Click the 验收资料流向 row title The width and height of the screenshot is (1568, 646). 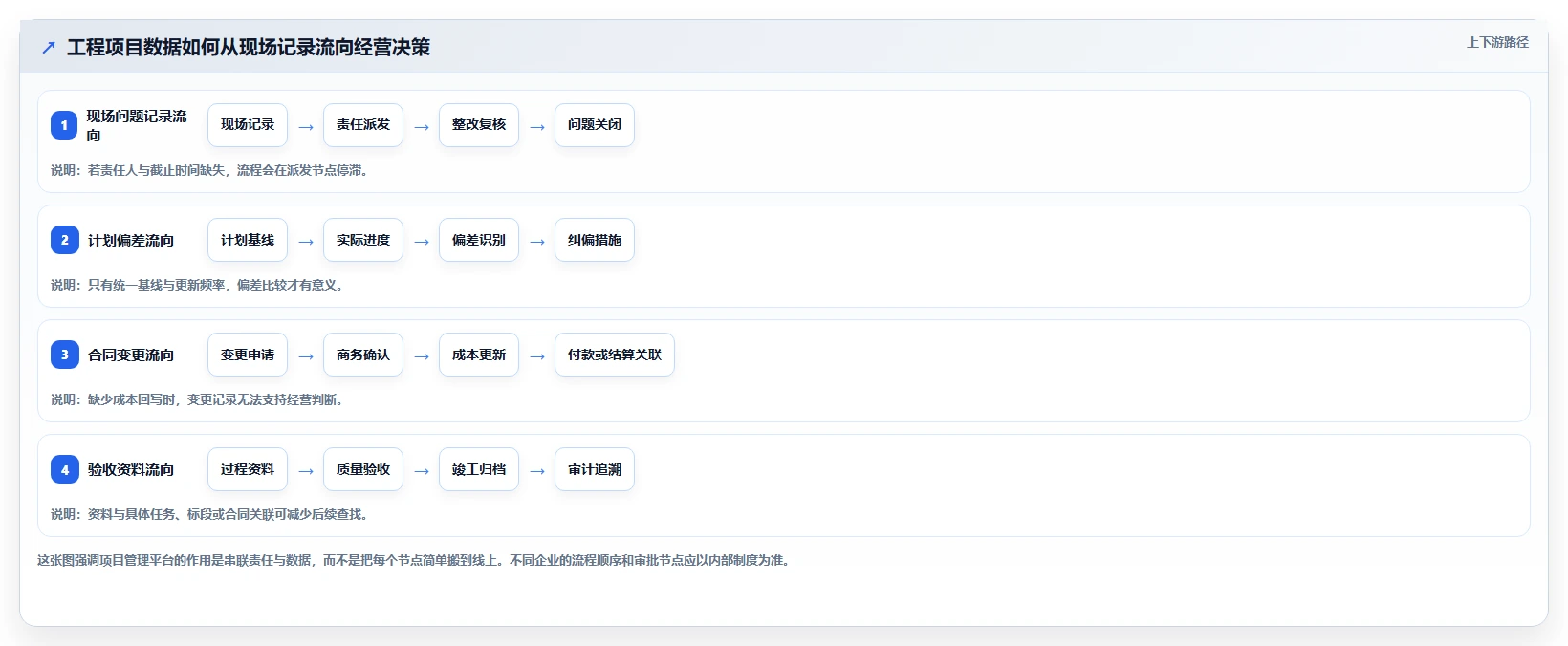[131, 469]
